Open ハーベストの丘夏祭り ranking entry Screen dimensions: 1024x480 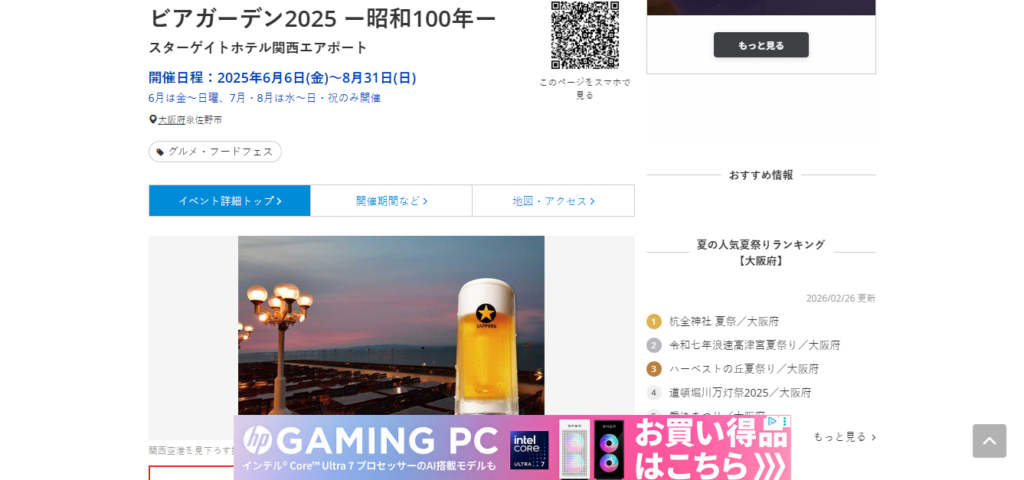tap(743, 369)
